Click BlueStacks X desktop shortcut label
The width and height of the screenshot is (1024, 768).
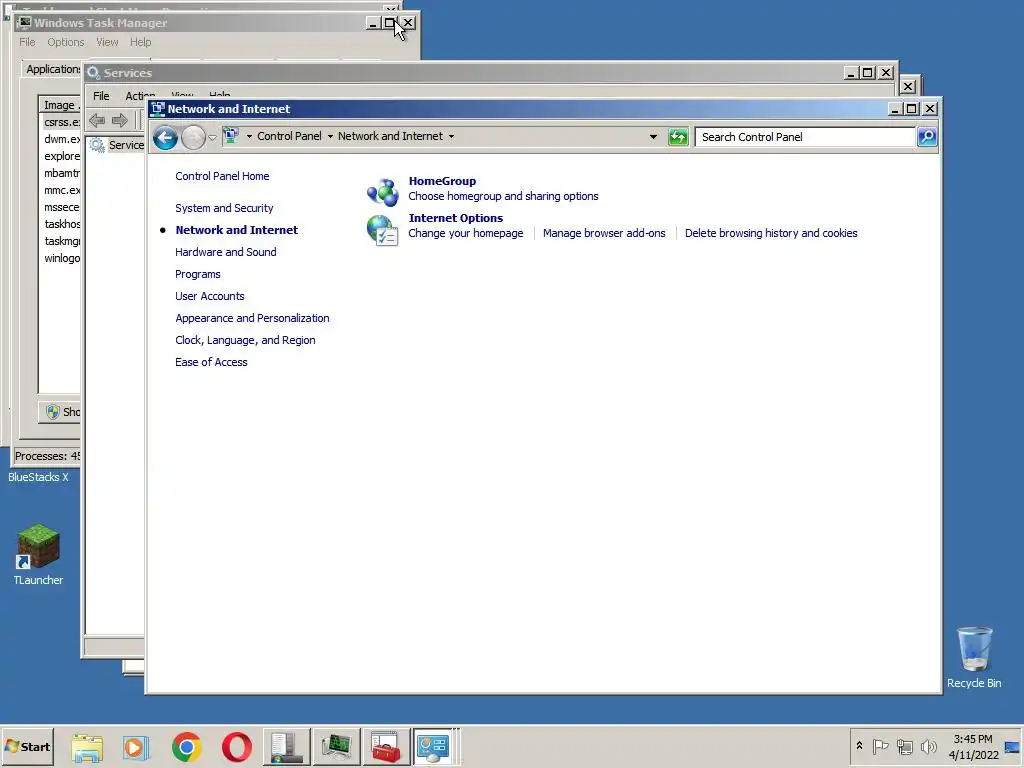pyautogui.click(x=38, y=477)
